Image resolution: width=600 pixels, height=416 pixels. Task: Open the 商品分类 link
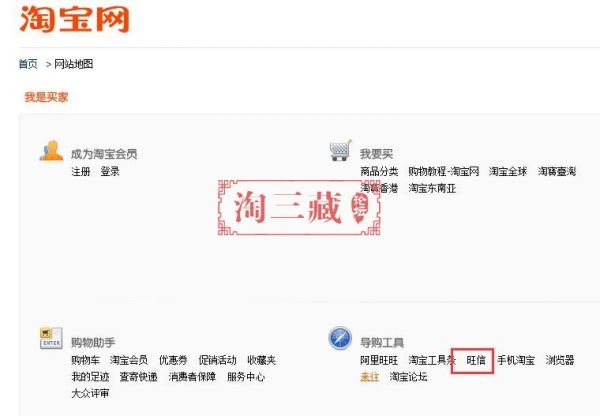click(x=379, y=171)
